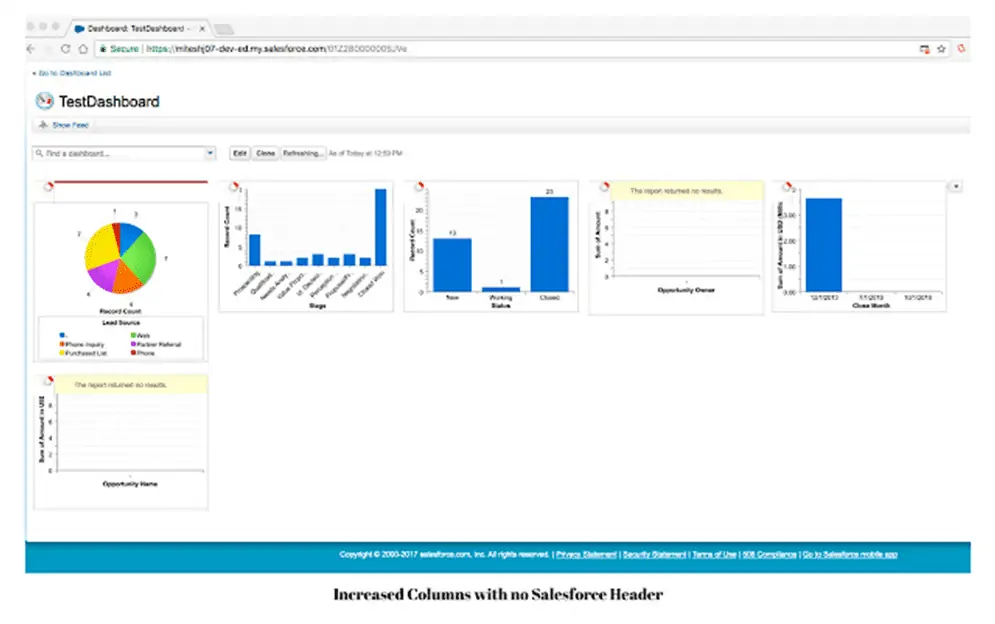The height and width of the screenshot is (624, 995).
Task: Go to browser home page icon
Action: click(83, 49)
